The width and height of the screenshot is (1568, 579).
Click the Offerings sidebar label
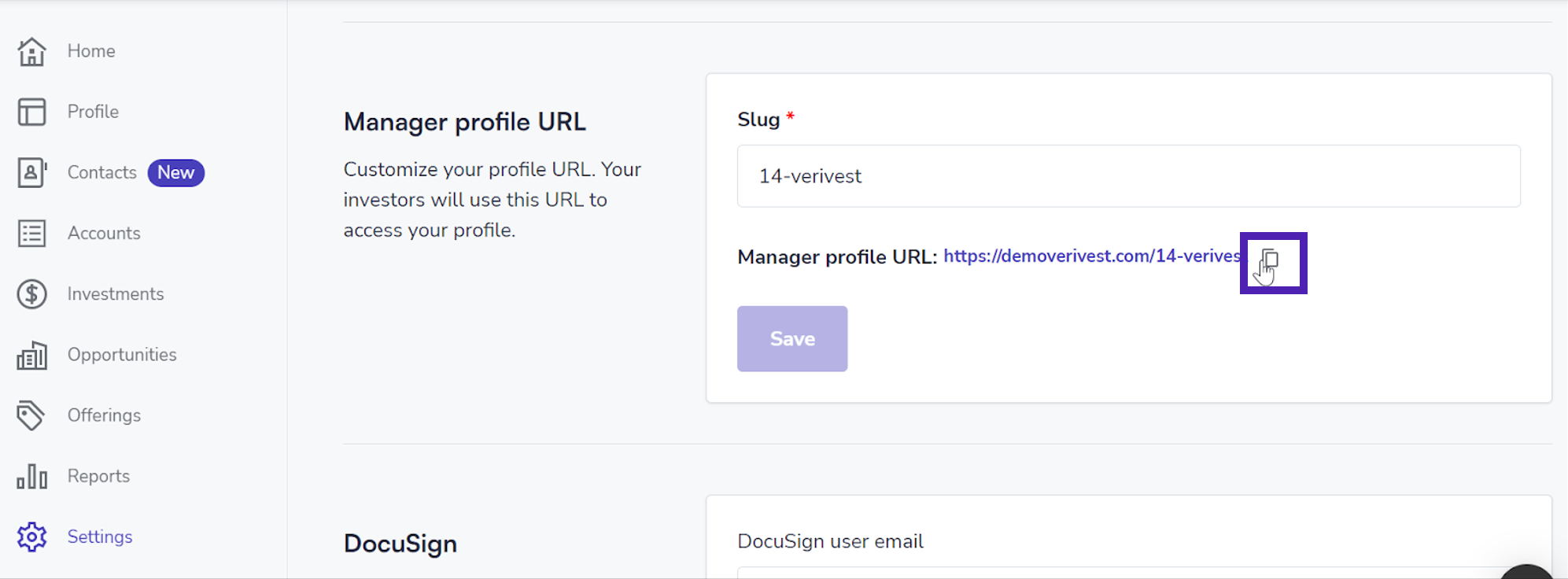click(x=104, y=415)
